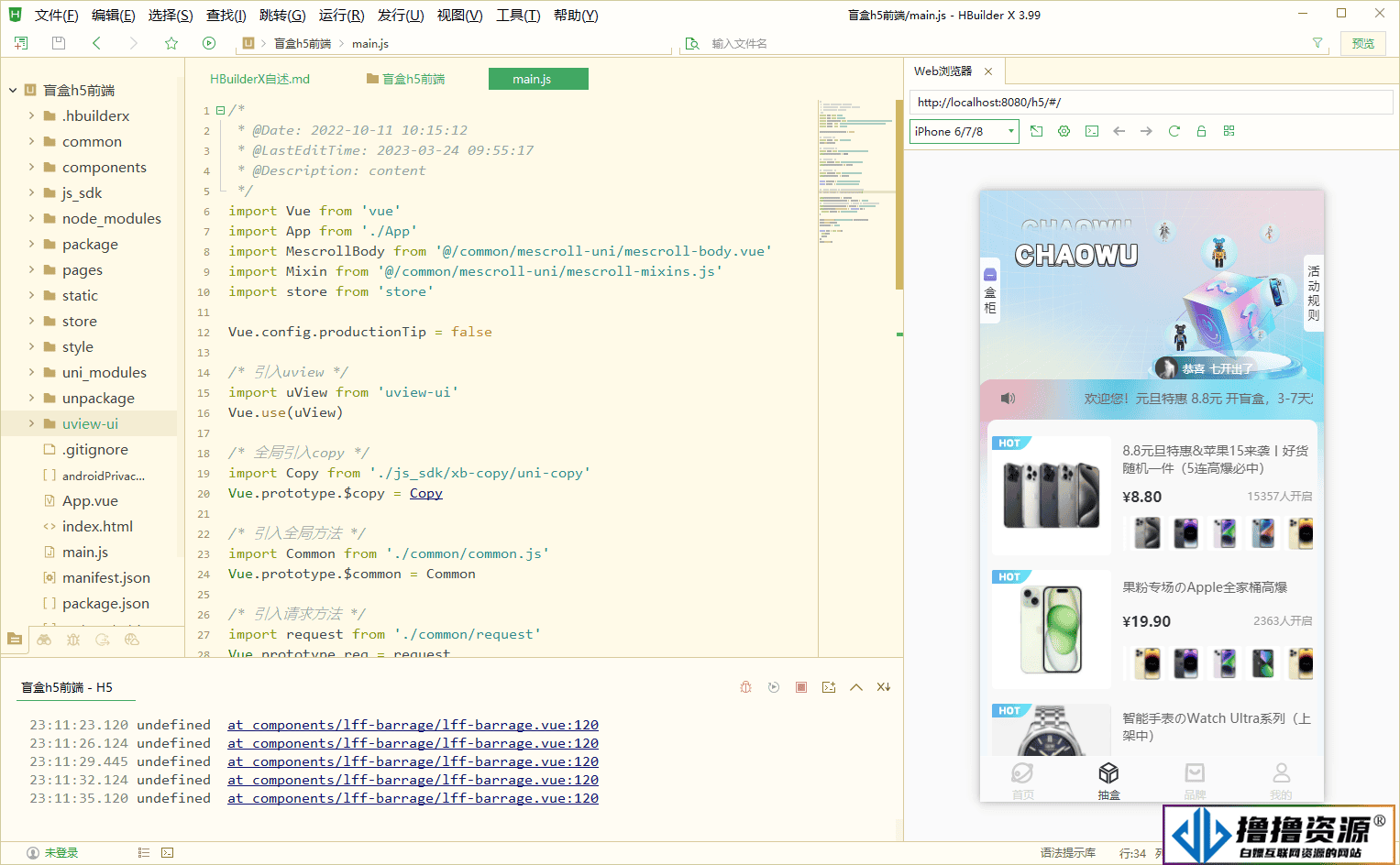Expand the components folder
Screen dimensions: 1400x865
pyautogui.click(x=31, y=167)
